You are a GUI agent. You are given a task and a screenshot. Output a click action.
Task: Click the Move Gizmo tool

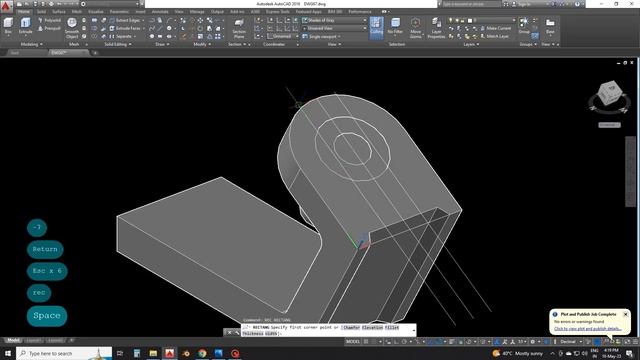click(416, 28)
